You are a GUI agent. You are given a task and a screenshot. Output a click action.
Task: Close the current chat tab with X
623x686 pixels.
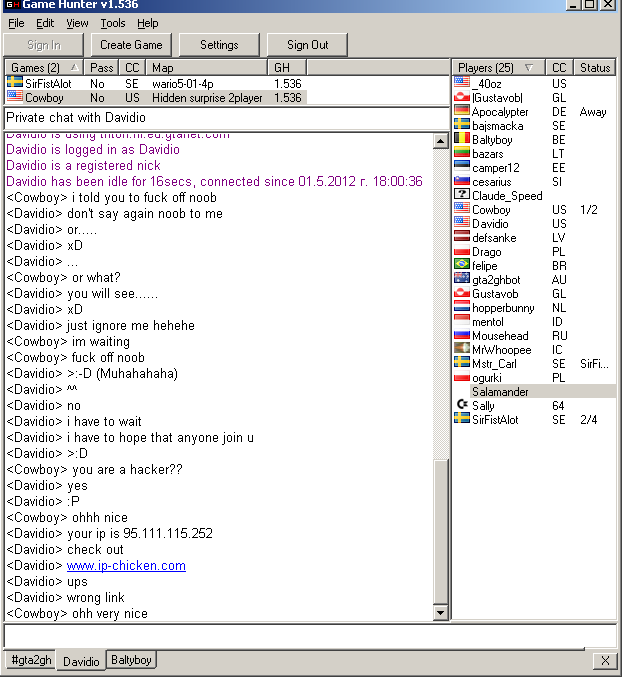pos(605,661)
